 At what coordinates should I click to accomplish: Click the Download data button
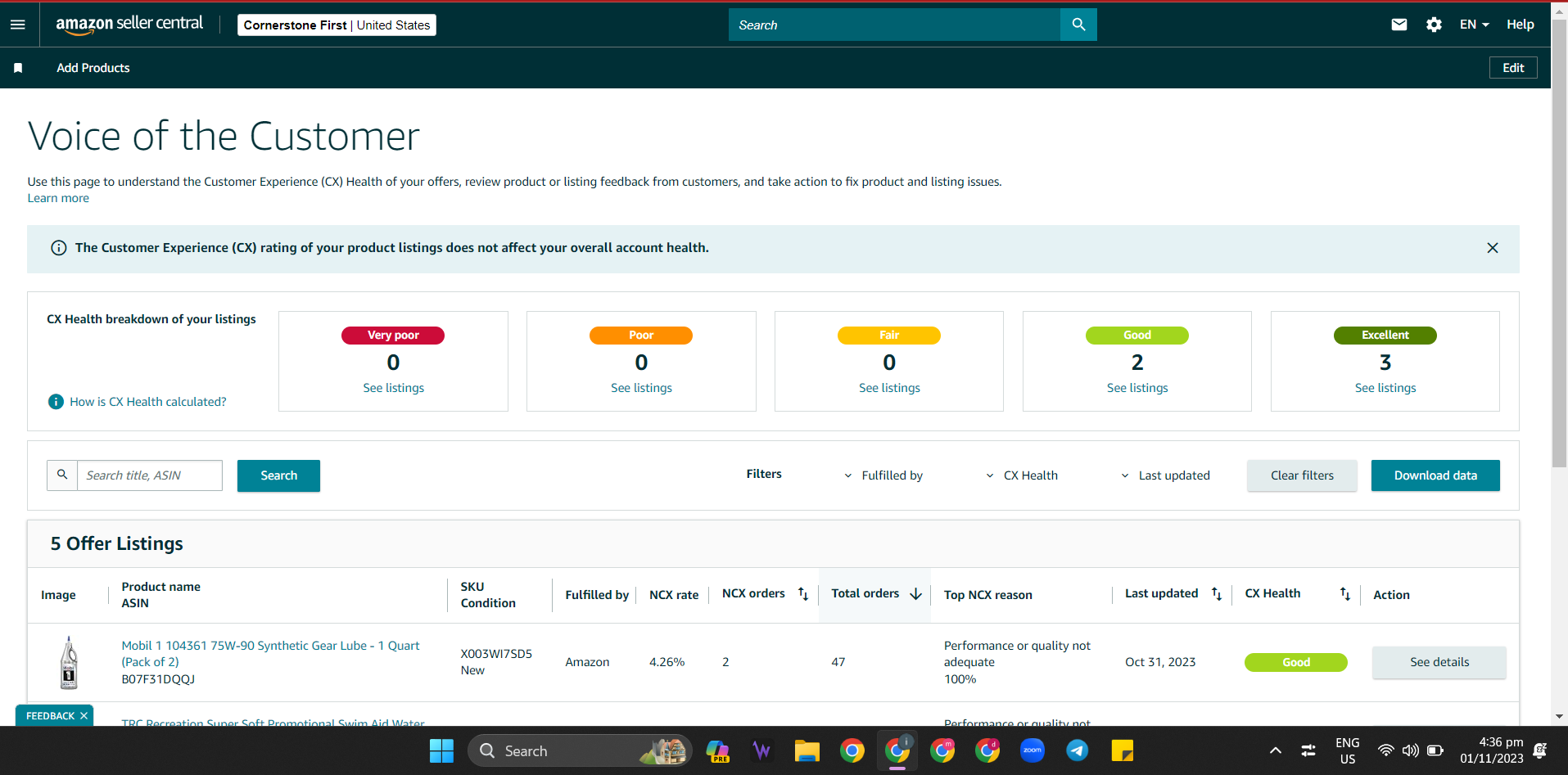pos(1435,475)
